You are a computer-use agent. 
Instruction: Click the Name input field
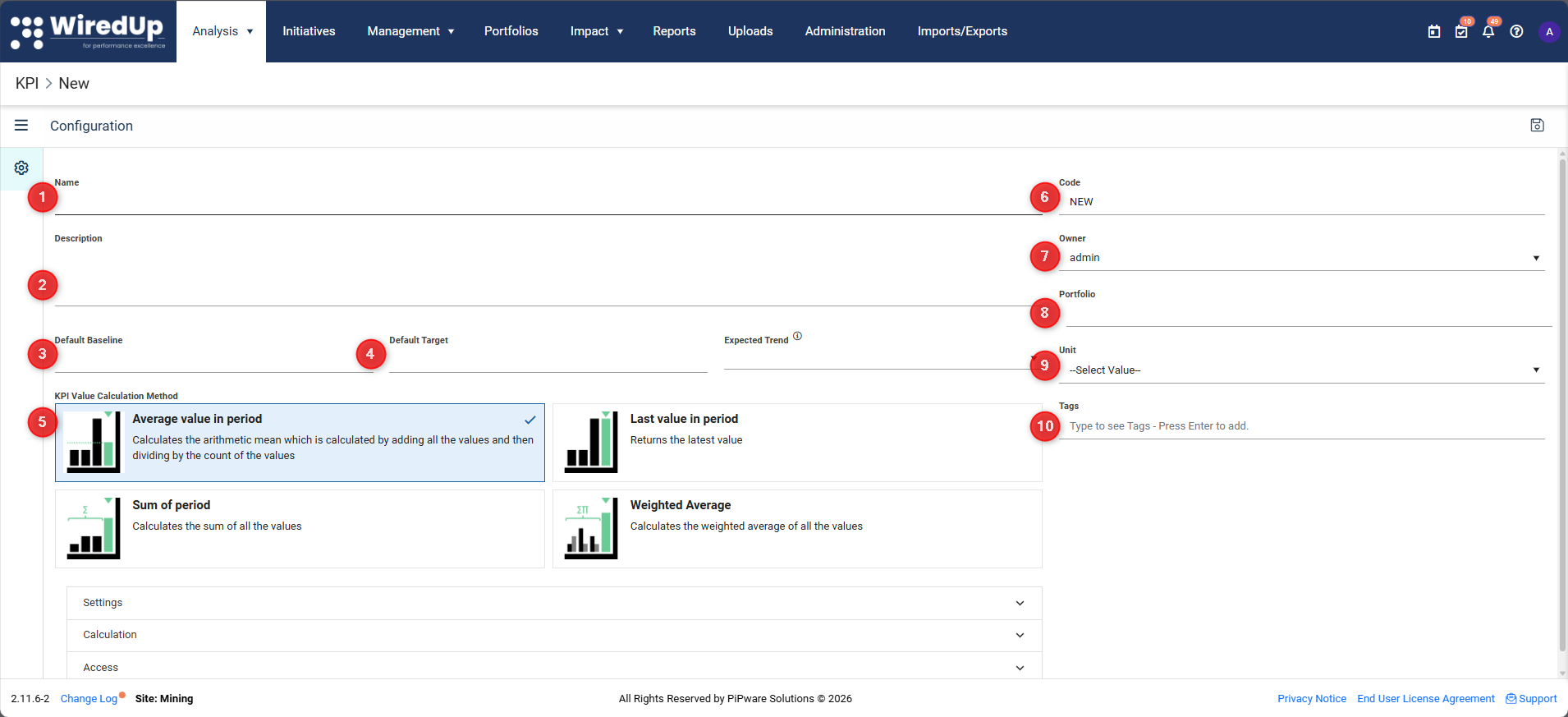click(x=548, y=202)
